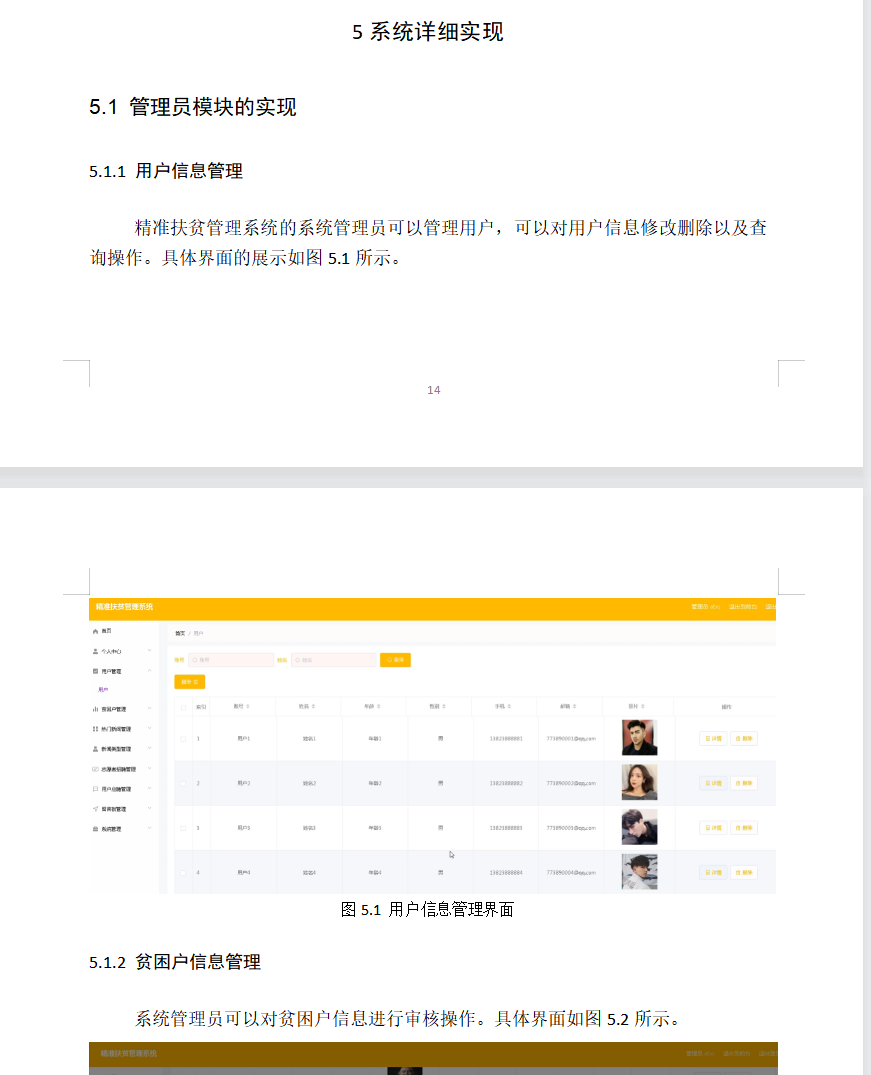871x1075 pixels.
Task: Open 贫困户管理 via its chart icon
Action: pos(95,709)
